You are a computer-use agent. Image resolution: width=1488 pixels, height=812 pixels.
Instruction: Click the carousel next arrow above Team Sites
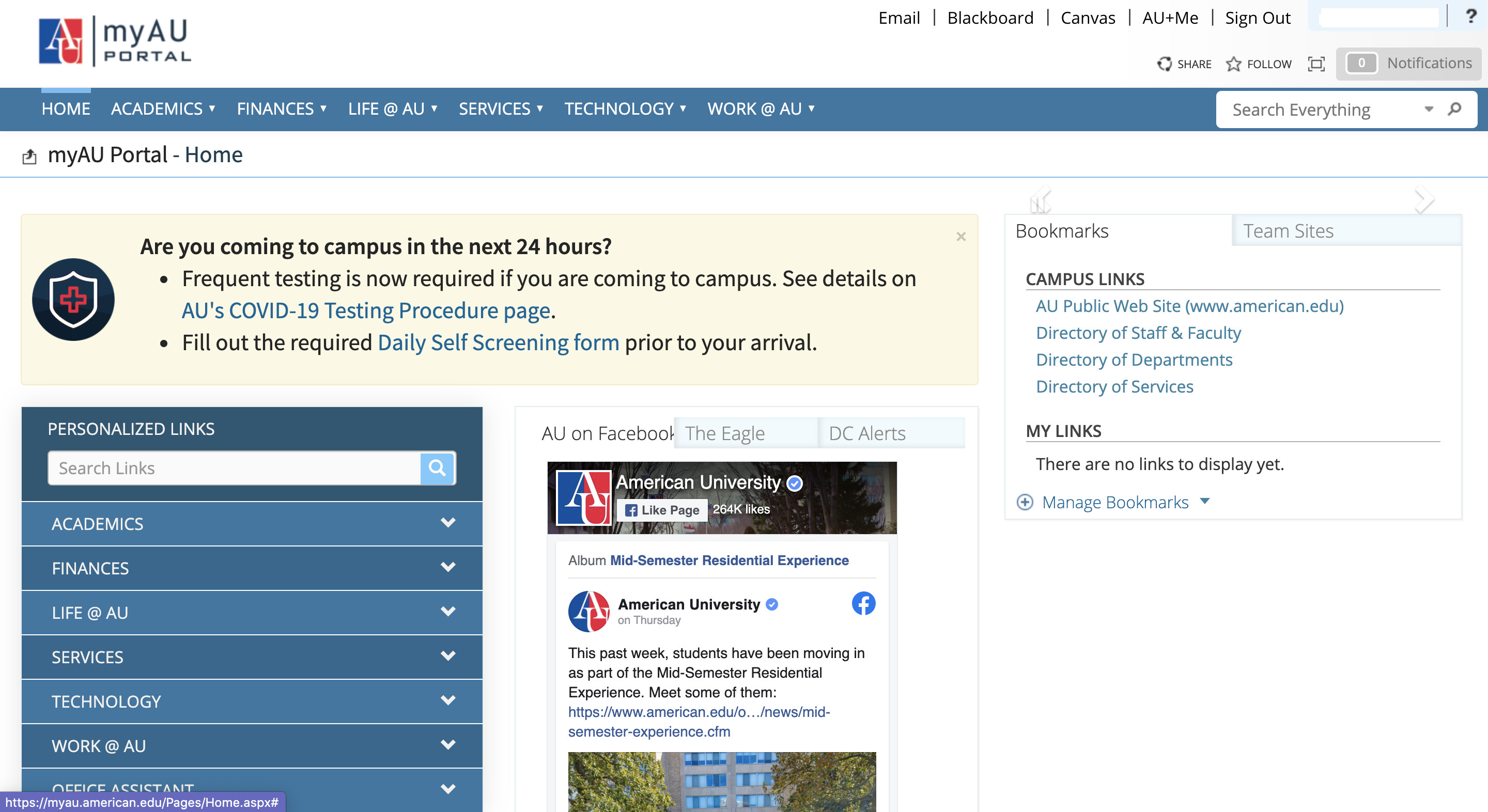click(1424, 200)
